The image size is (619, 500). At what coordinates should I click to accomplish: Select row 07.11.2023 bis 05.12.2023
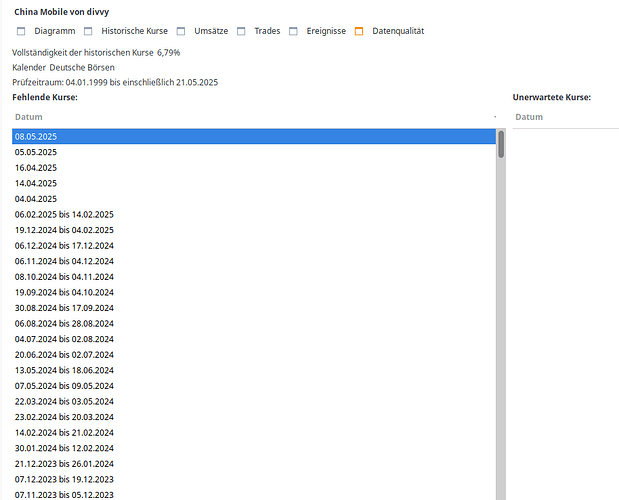(254, 494)
